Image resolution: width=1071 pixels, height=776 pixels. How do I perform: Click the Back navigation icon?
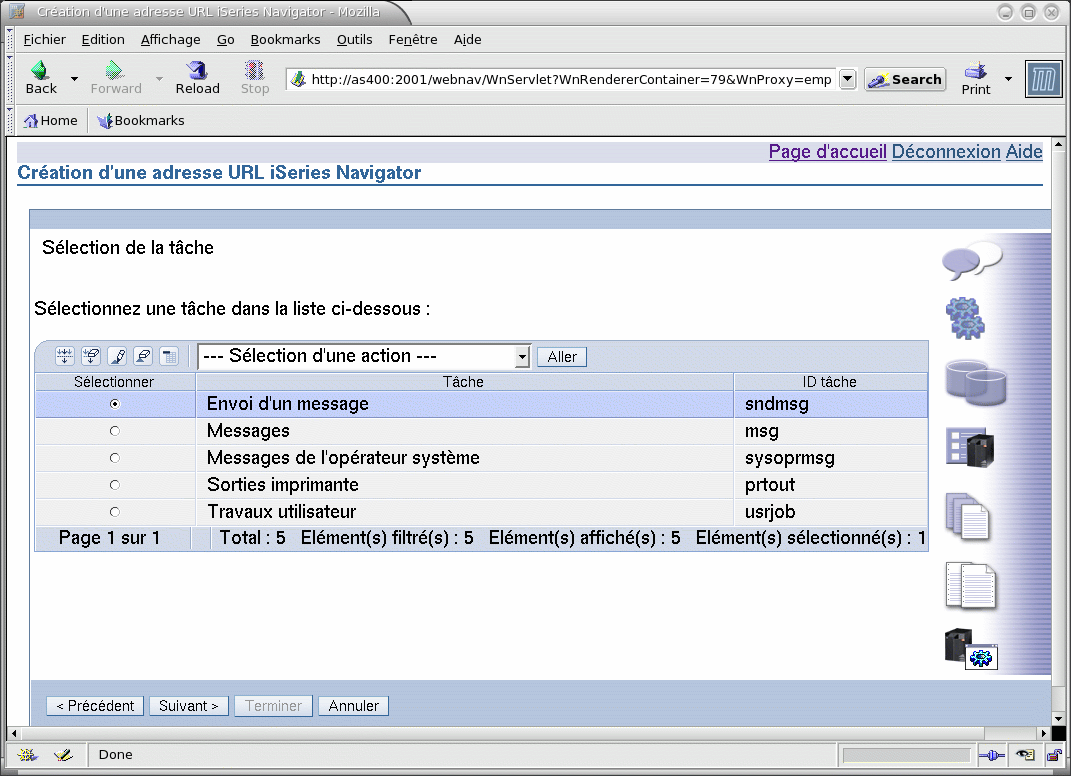click(41, 77)
